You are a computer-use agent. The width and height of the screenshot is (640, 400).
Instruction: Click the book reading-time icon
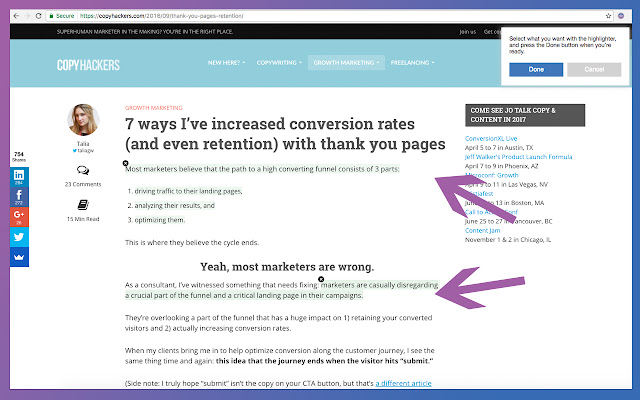[x=83, y=204]
